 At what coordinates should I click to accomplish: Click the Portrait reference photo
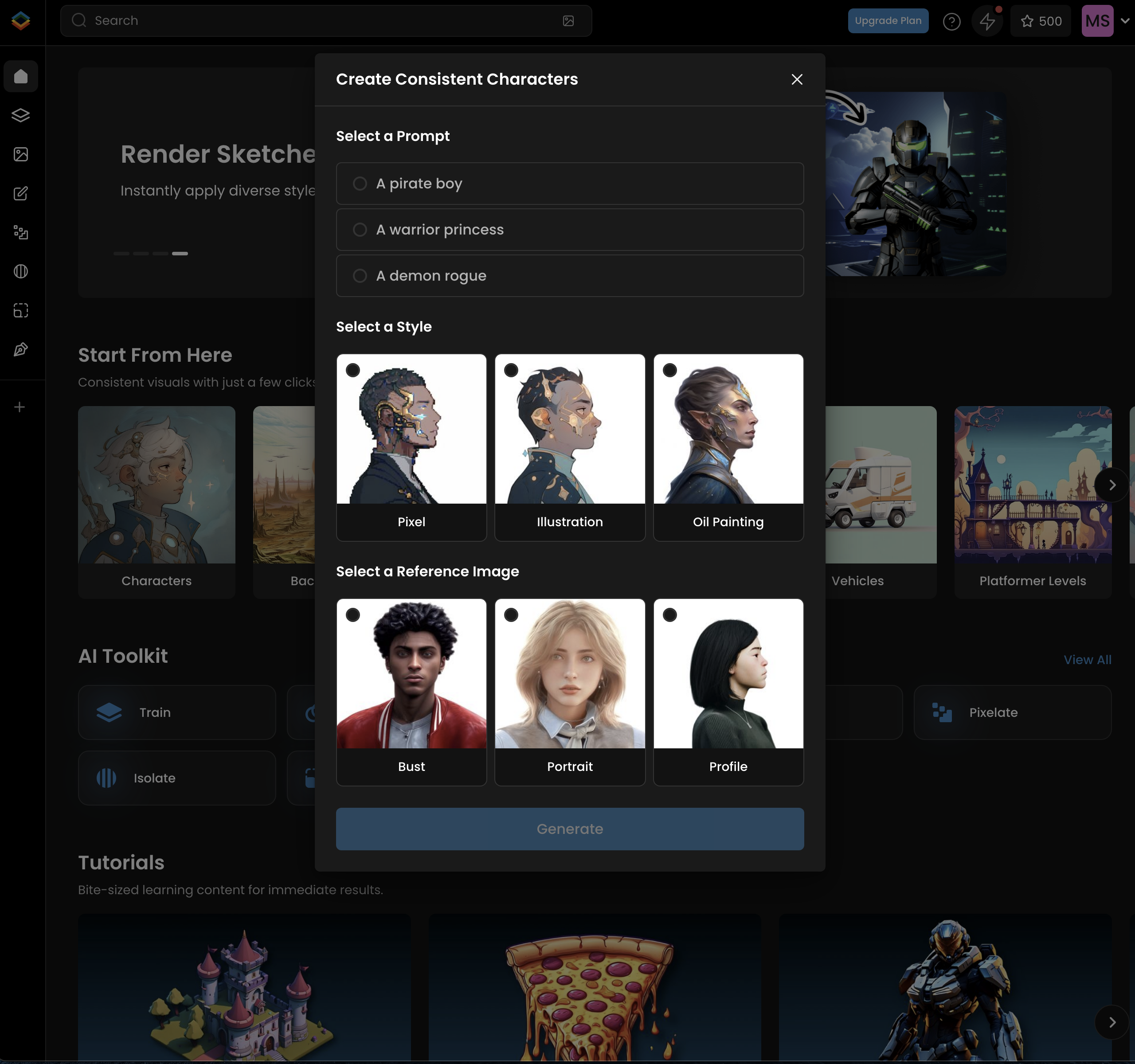click(x=570, y=673)
